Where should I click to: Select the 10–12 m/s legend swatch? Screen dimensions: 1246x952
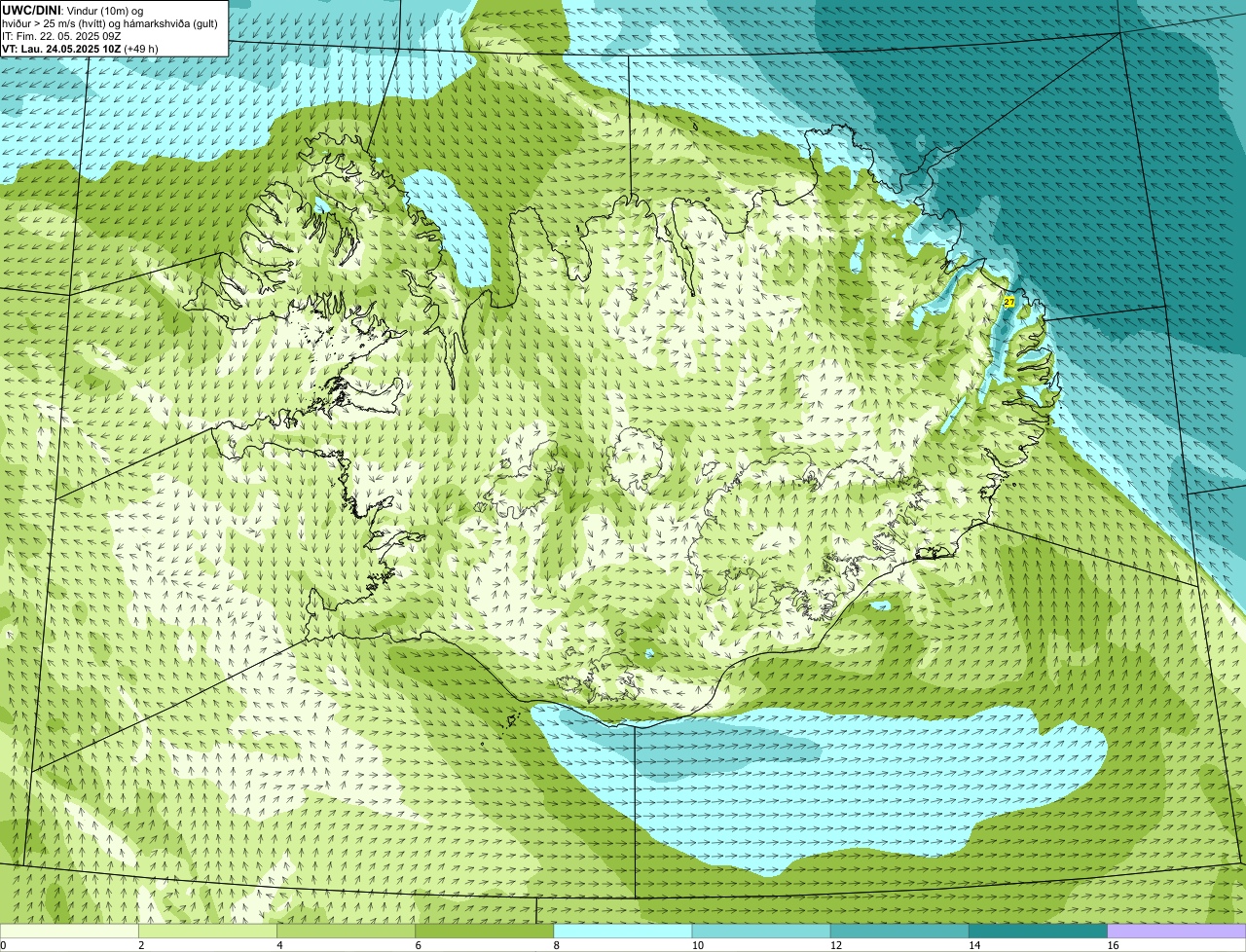coord(761,932)
